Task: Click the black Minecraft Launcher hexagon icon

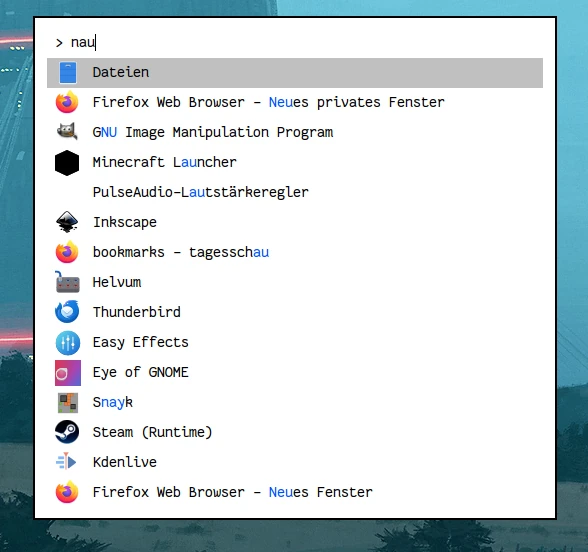Action: (x=67, y=163)
